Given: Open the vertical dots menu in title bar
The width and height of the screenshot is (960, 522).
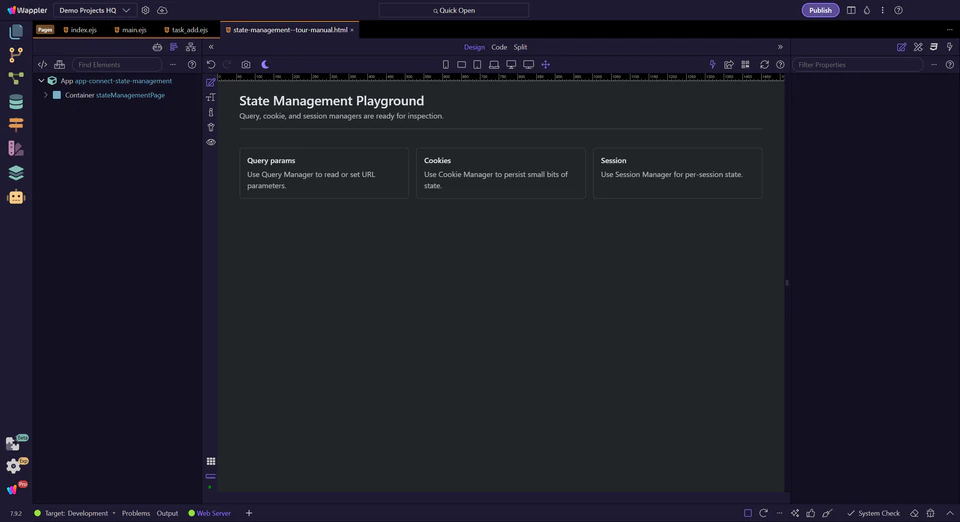Looking at the screenshot, I should tap(882, 10).
